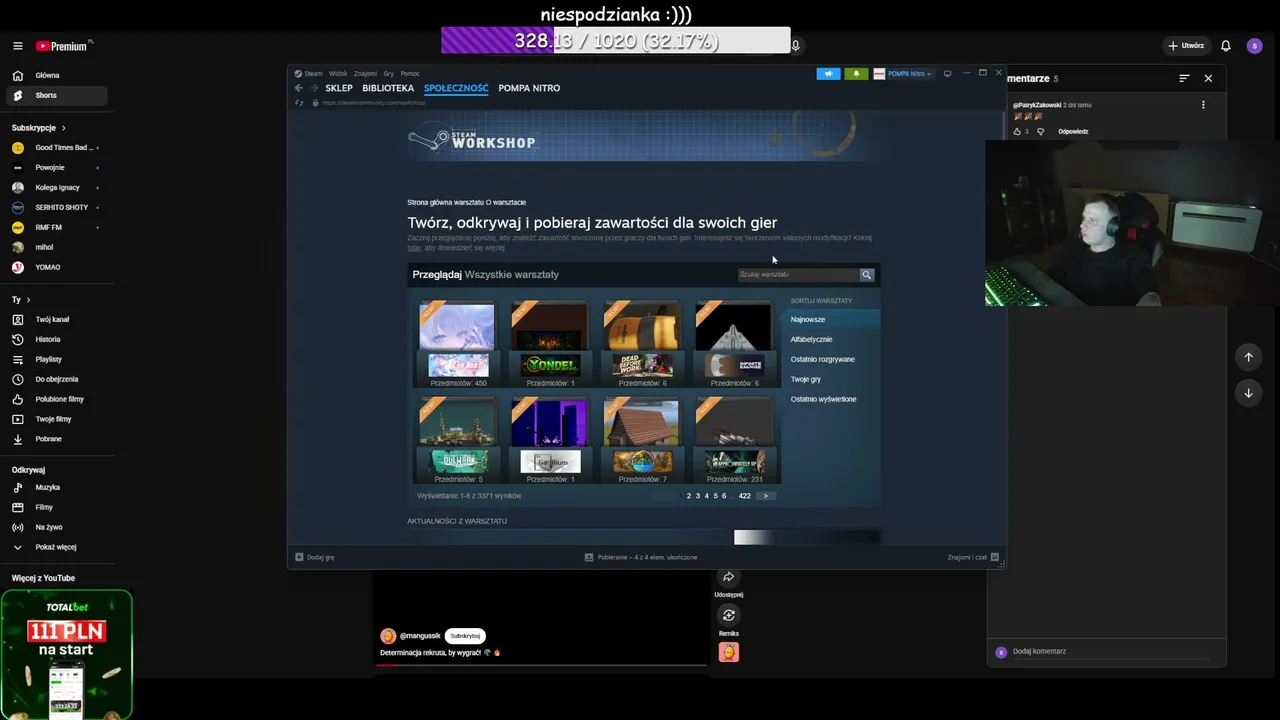
Task: Select Shorts in the YouTube sidebar
Action: coord(56,95)
